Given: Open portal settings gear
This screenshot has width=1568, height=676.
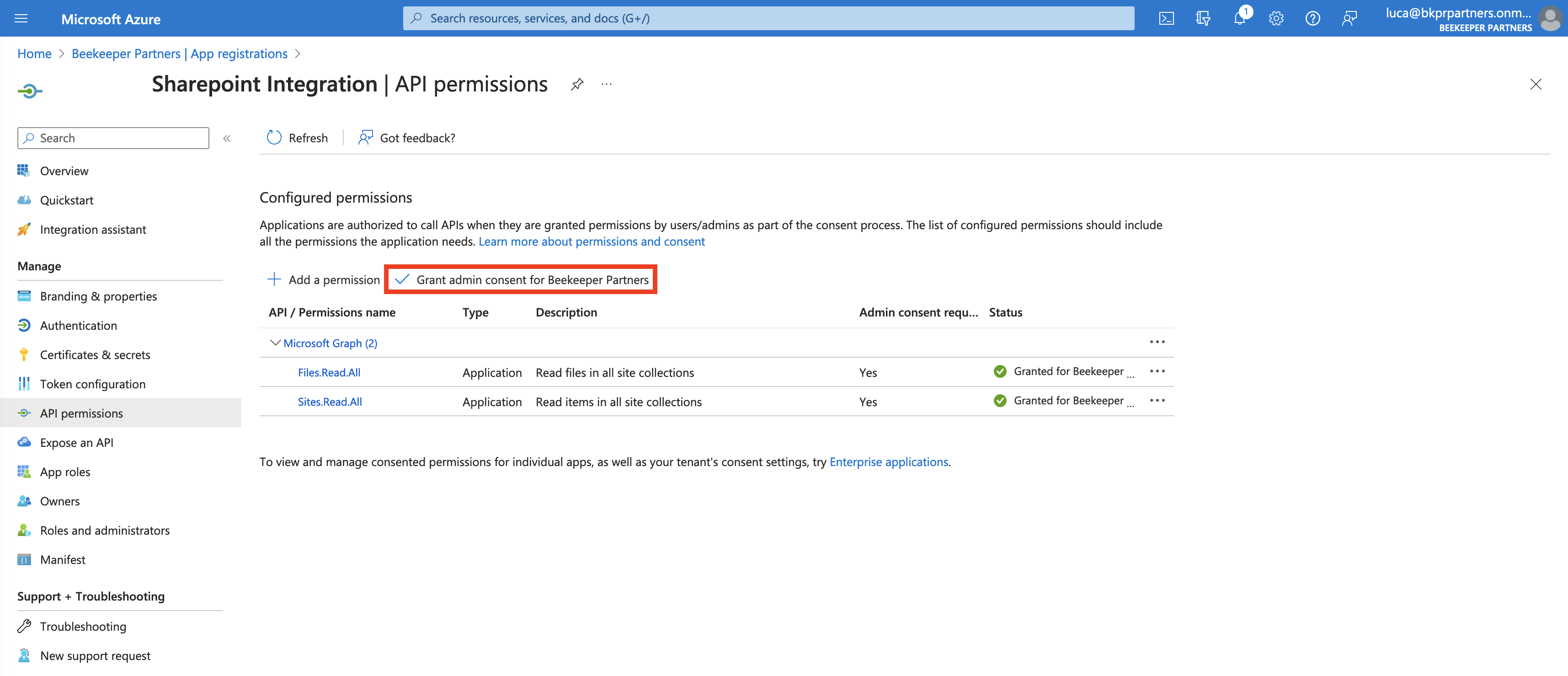Looking at the screenshot, I should click(1276, 18).
